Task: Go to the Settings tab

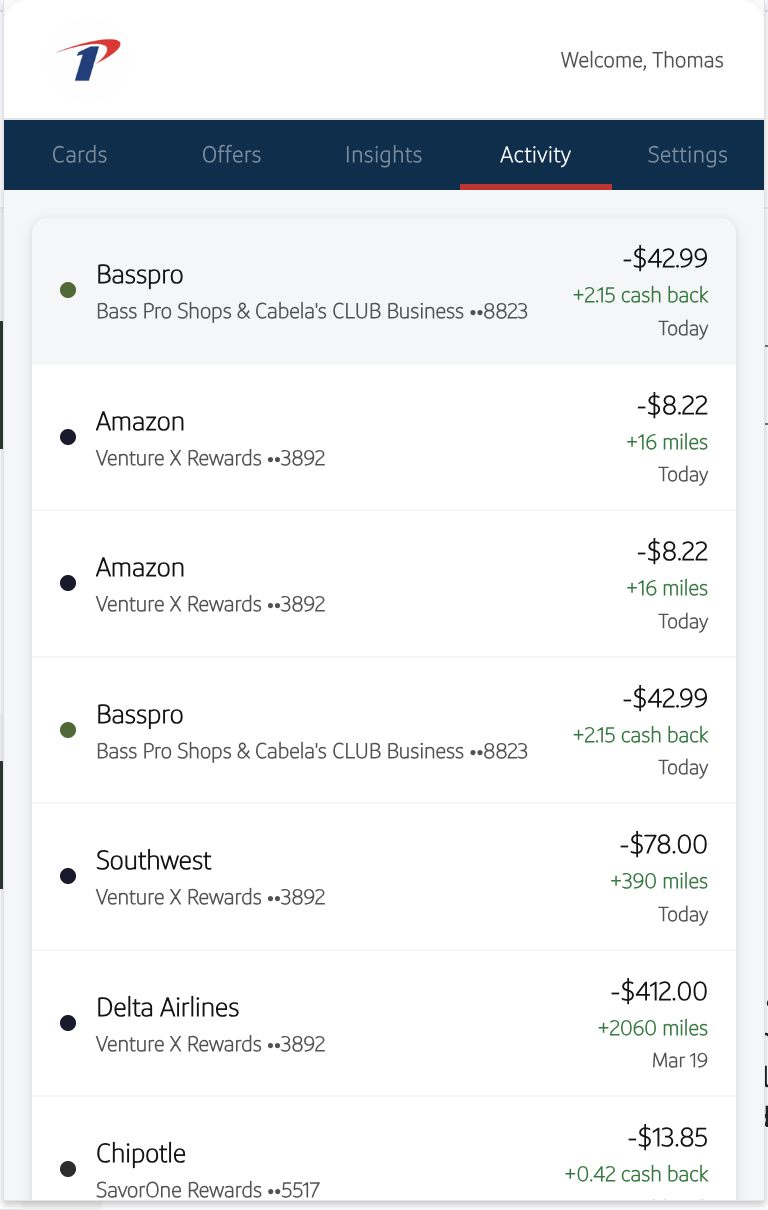Action: point(688,155)
